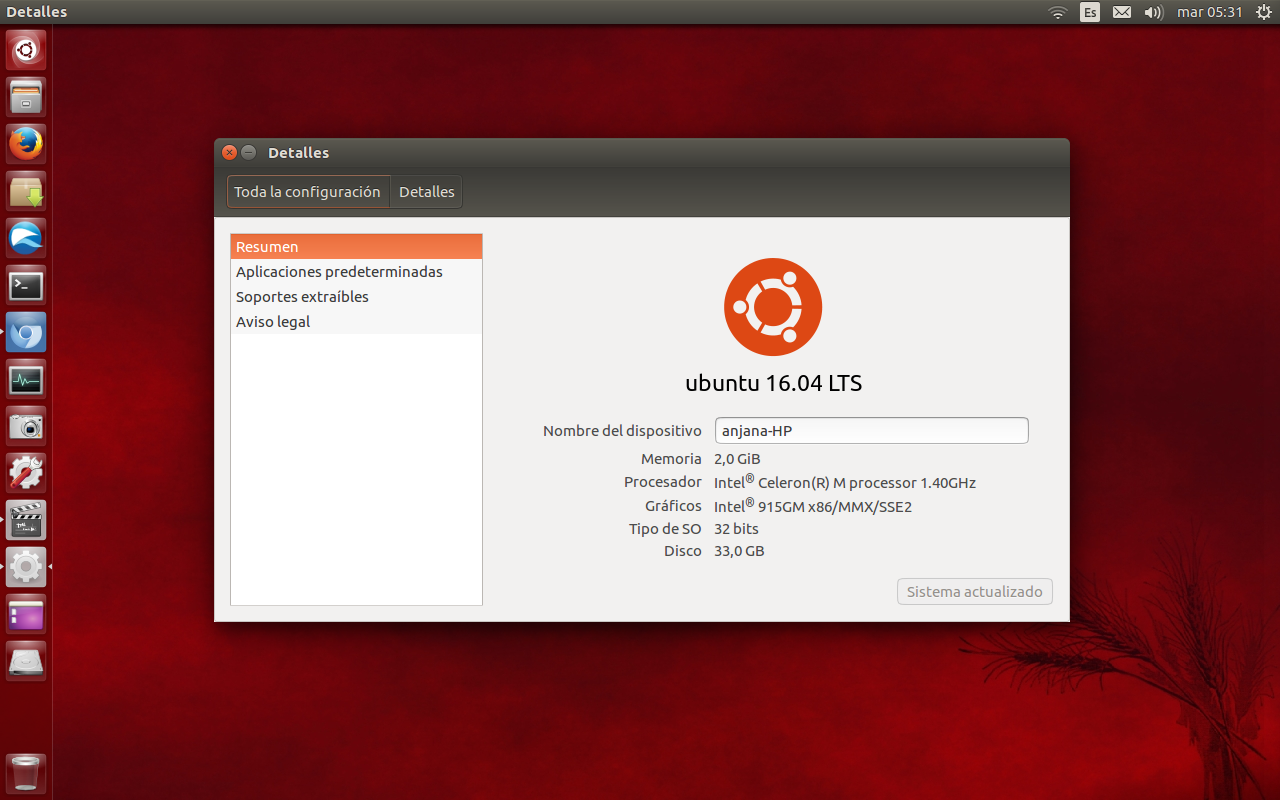Open the System Monitor launcher icon

(x=26, y=379)
